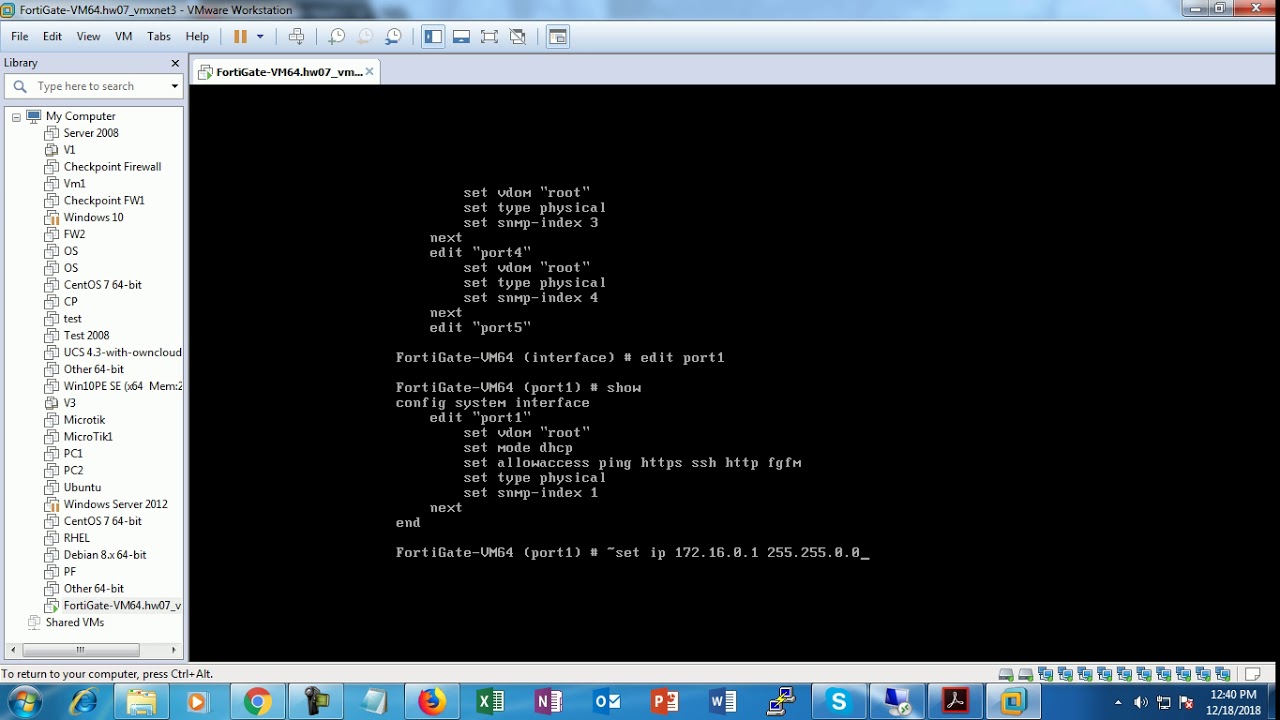
Task: Open Word from the taskbar
Action: click(722, 702)
